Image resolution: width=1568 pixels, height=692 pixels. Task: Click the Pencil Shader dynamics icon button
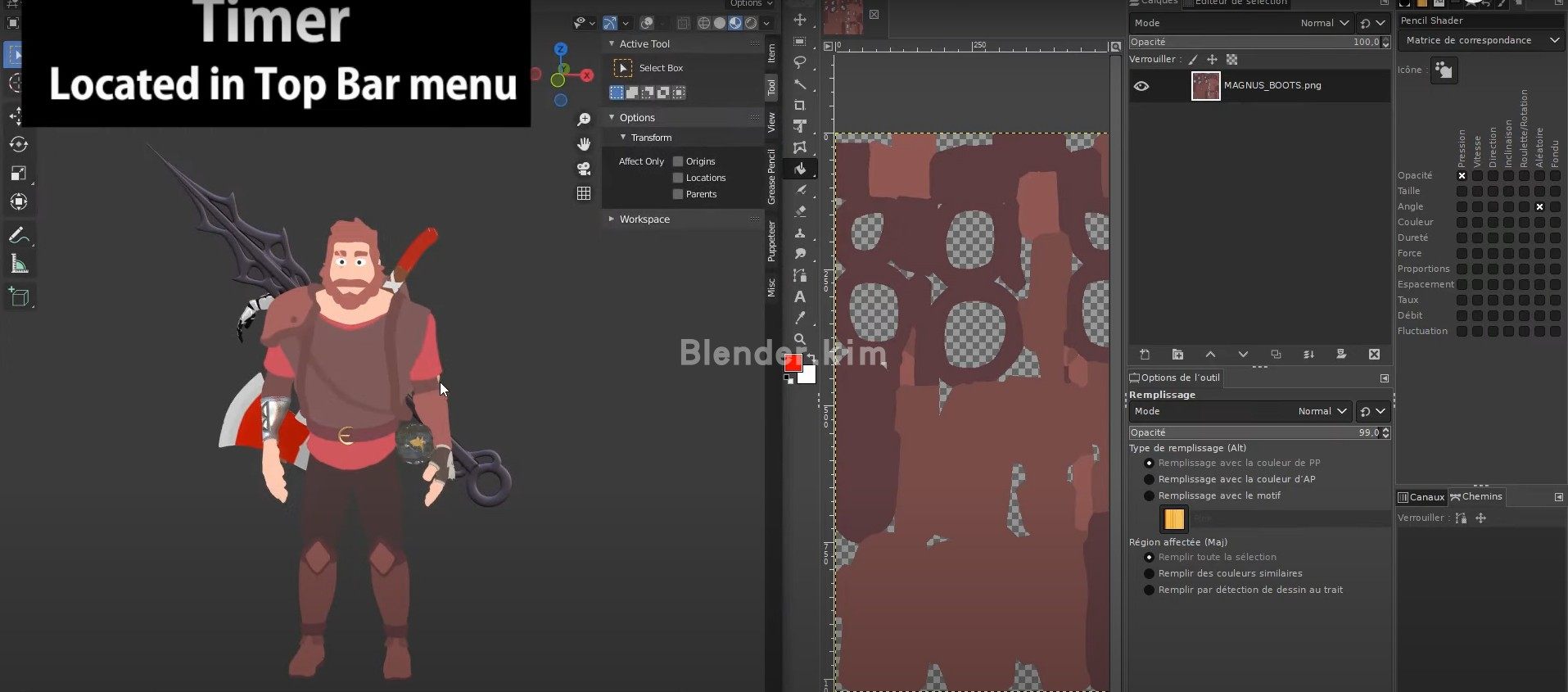pos(1444,70)
